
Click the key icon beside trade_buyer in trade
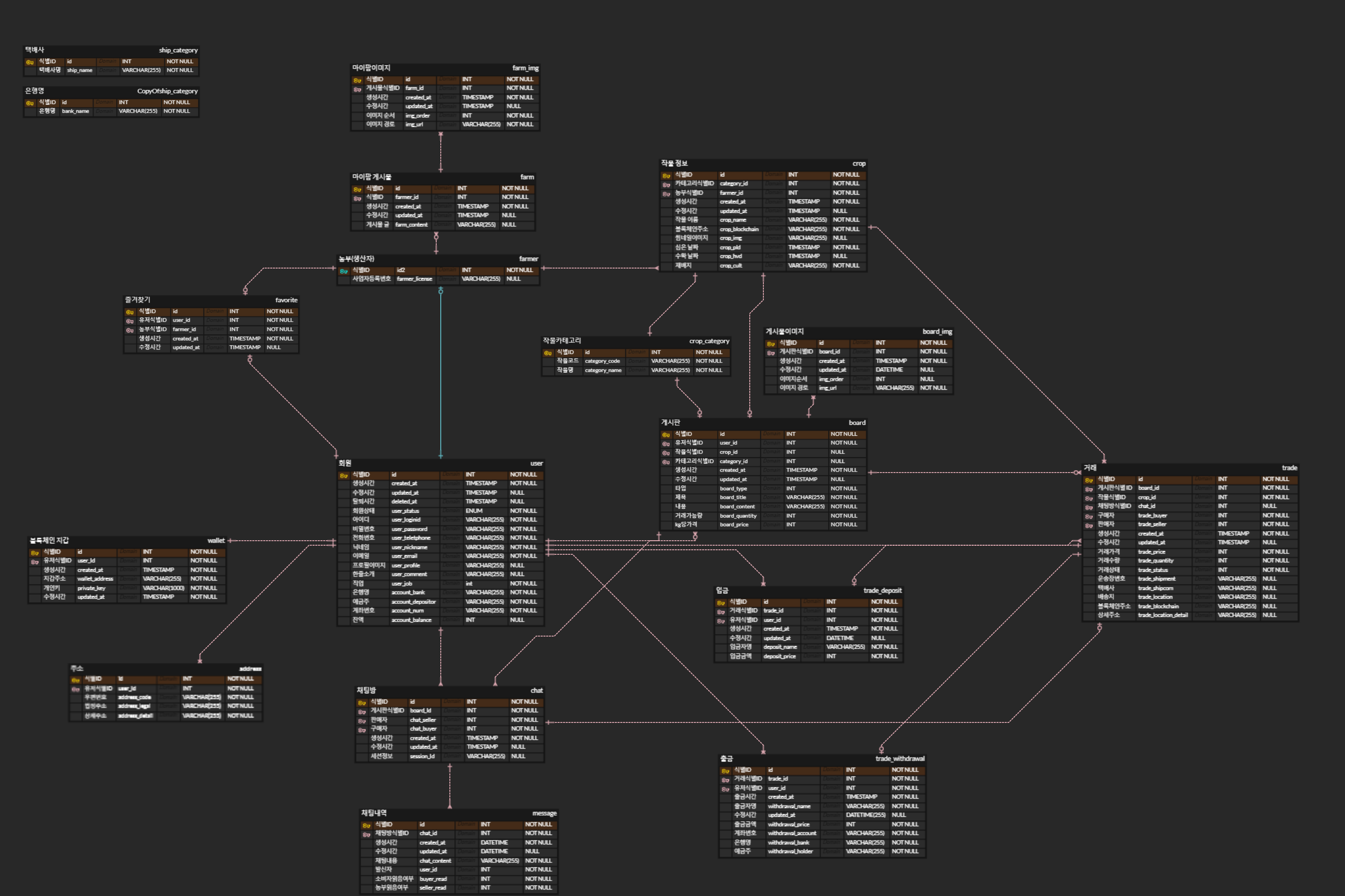coord(1088,516)
